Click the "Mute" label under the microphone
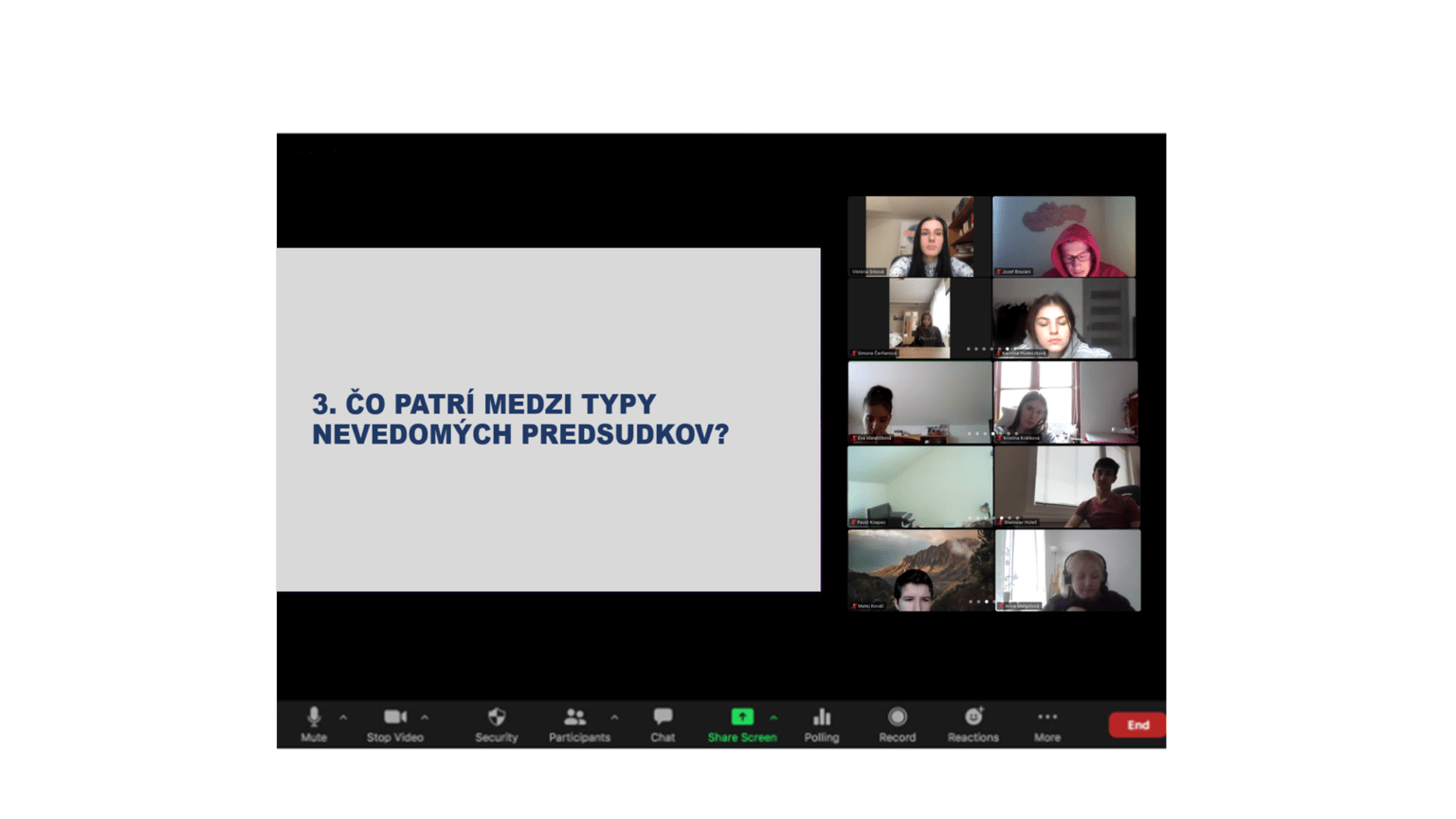Viewport: 1456px width, 819px height. [314, 737]
